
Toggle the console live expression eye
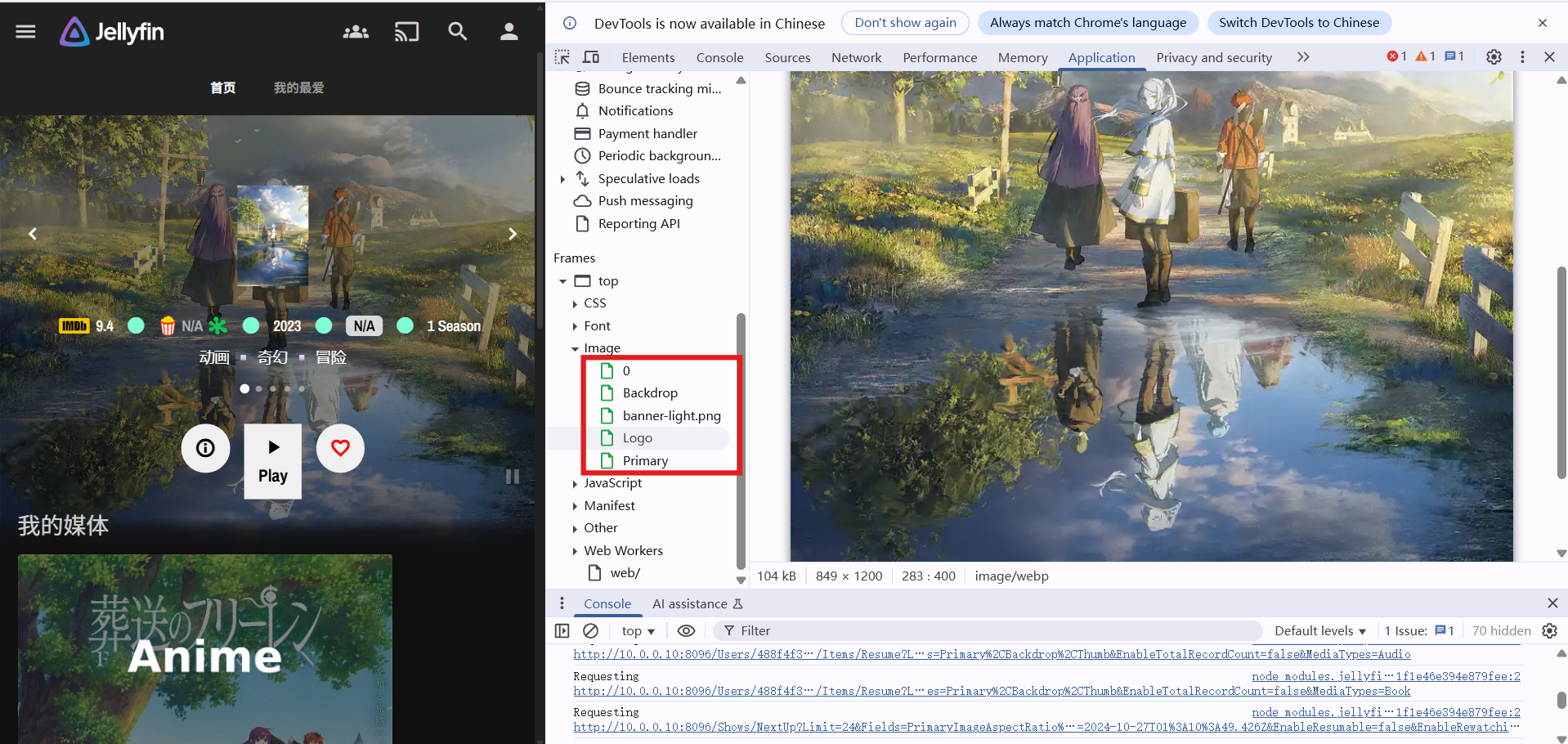tap(687, 631)
